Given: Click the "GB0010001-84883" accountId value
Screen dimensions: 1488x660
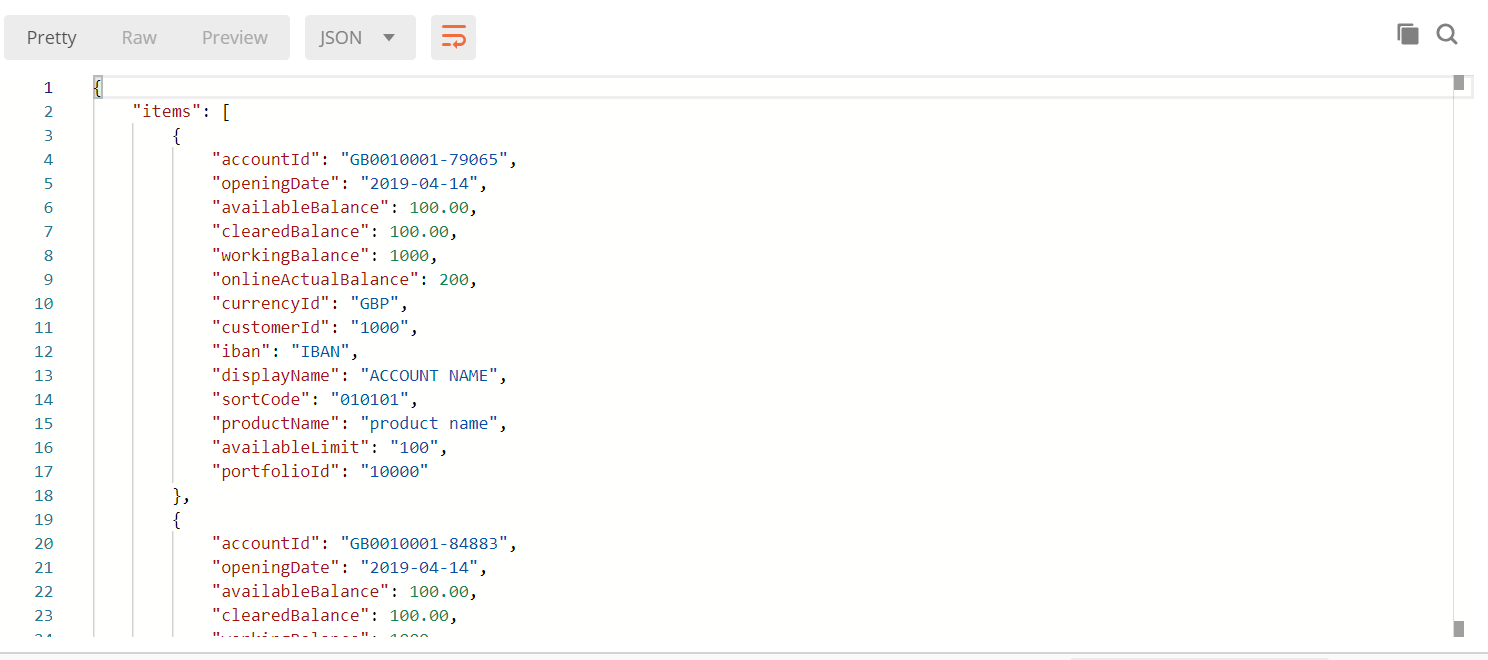Looking at the screenshot, I should click(x=427, y=543).
